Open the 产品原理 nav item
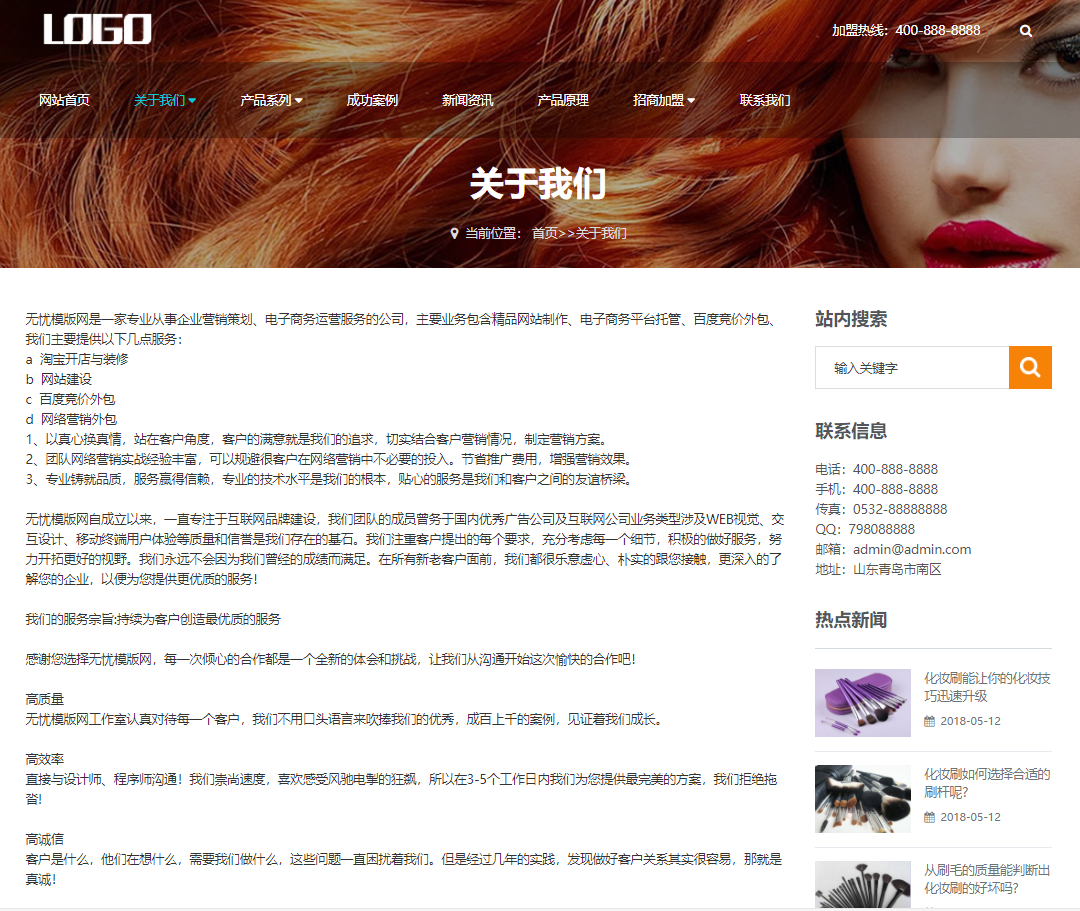1080x911 pixels. tap(563, 100)
